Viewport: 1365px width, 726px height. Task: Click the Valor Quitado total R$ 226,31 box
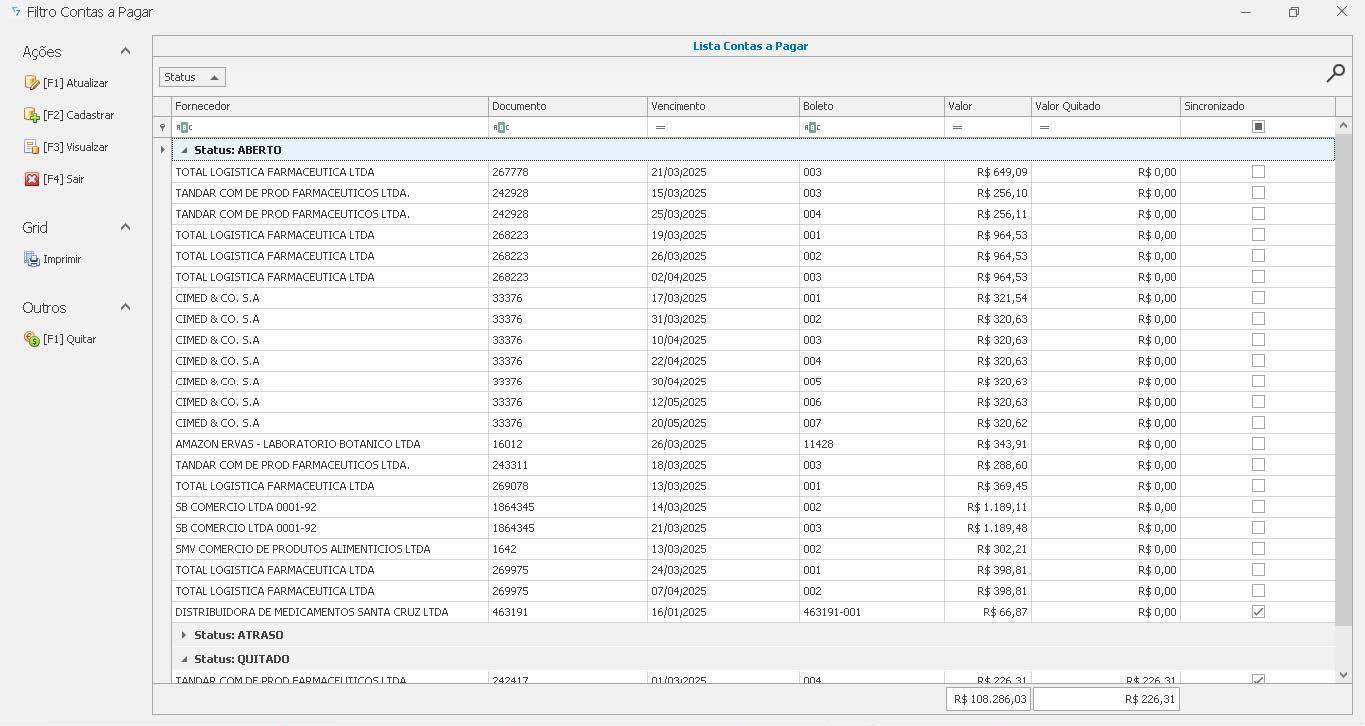(1106, 699)
